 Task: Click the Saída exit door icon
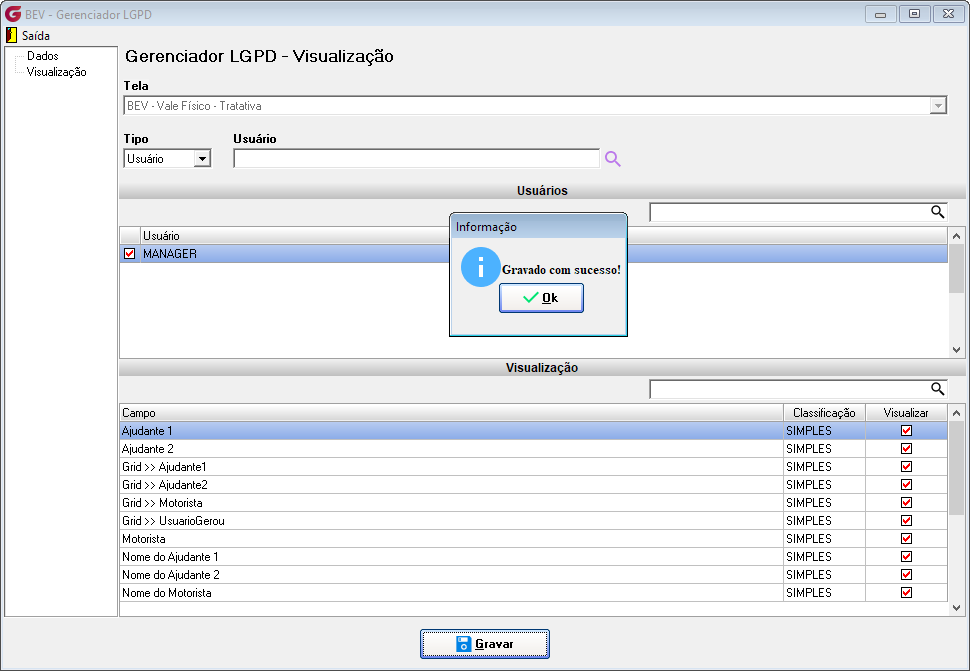coord(11,35)
